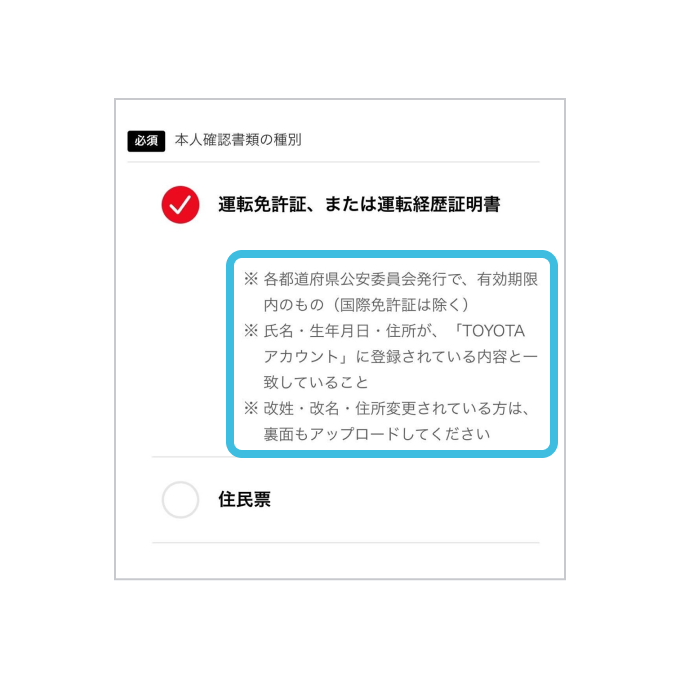
Task: Click the black 必須 badge
Action: pos(146,141)
